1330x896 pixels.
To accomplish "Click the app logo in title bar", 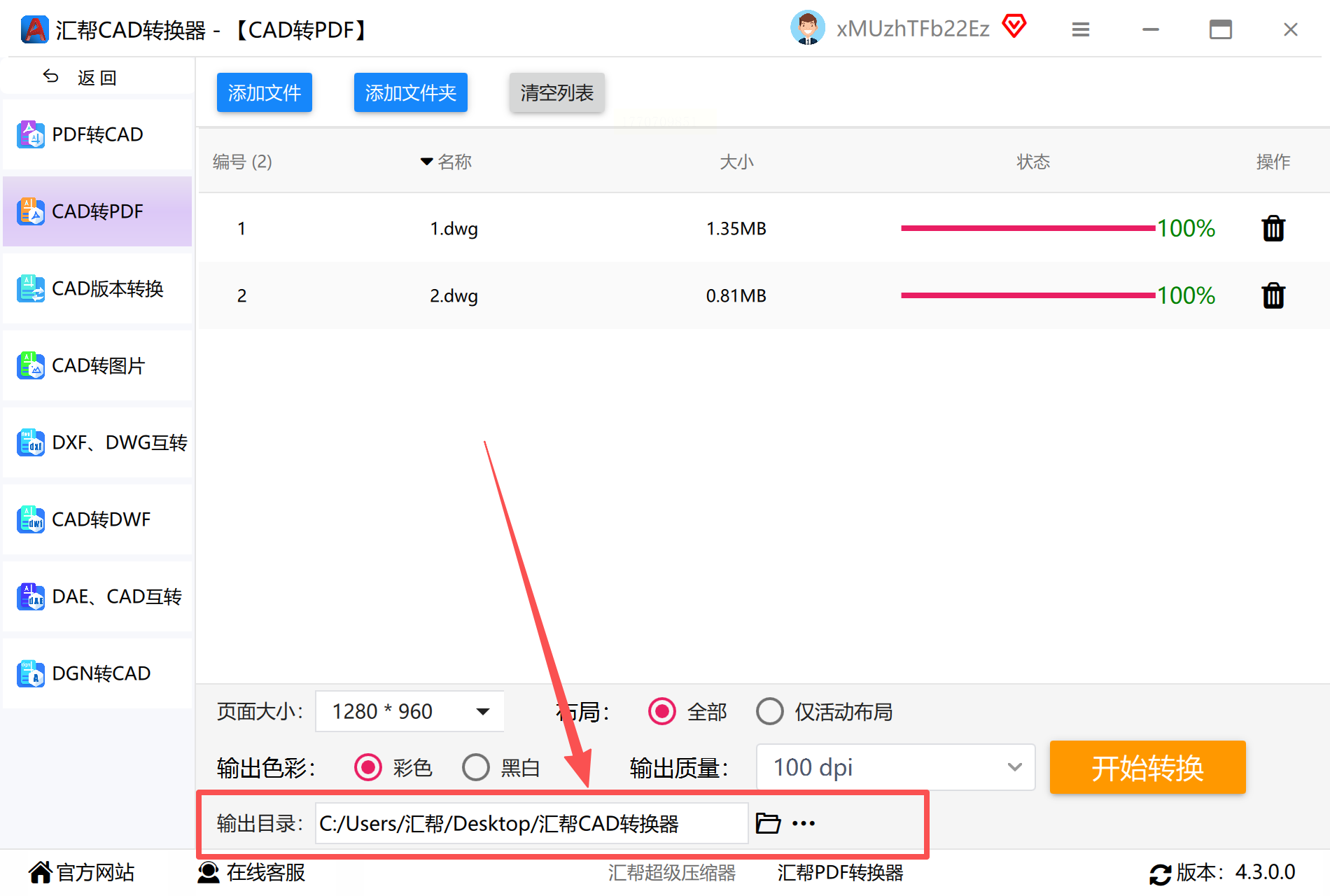I will tap(34, 29).
